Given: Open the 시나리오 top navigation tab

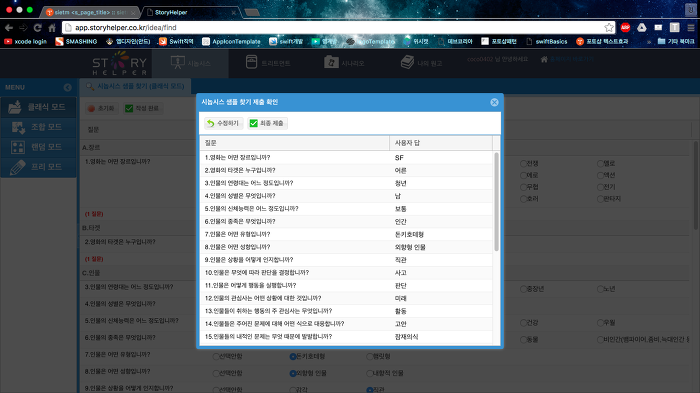Looking at the screenshot, I should (344, 63).
